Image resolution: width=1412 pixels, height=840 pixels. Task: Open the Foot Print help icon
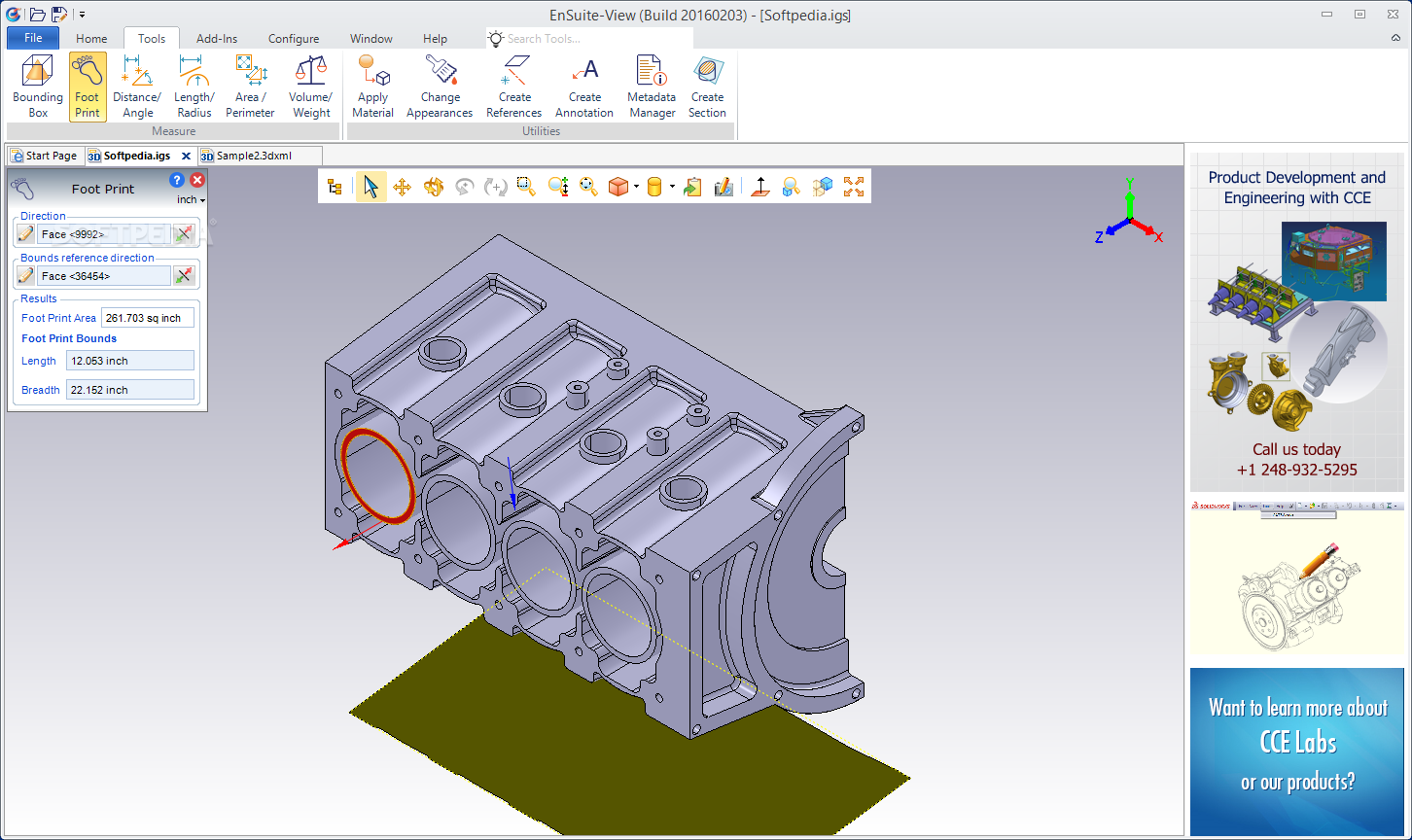tap(177, 180)
